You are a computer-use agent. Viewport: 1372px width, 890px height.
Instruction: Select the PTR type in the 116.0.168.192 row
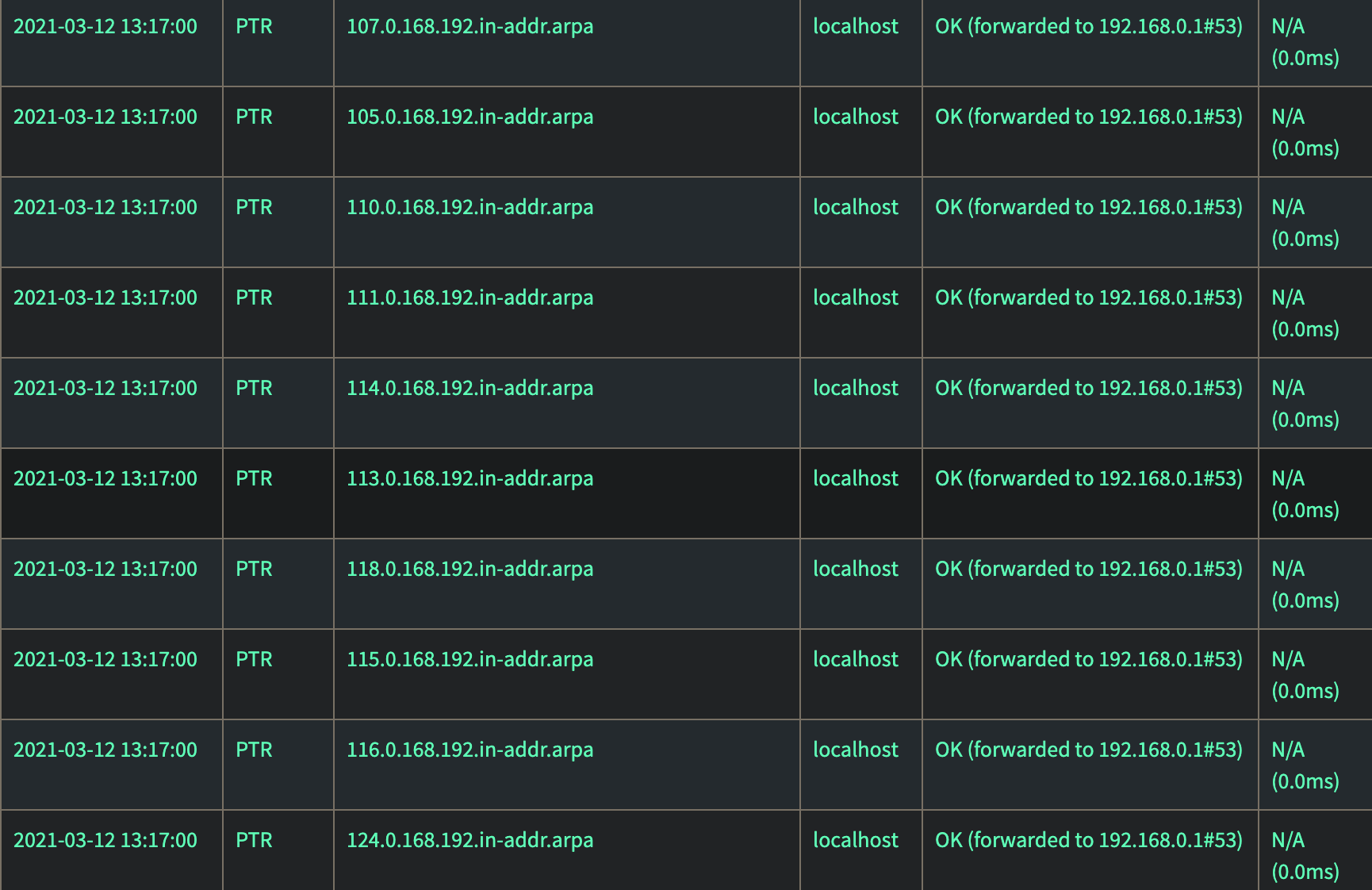(254, 750)
